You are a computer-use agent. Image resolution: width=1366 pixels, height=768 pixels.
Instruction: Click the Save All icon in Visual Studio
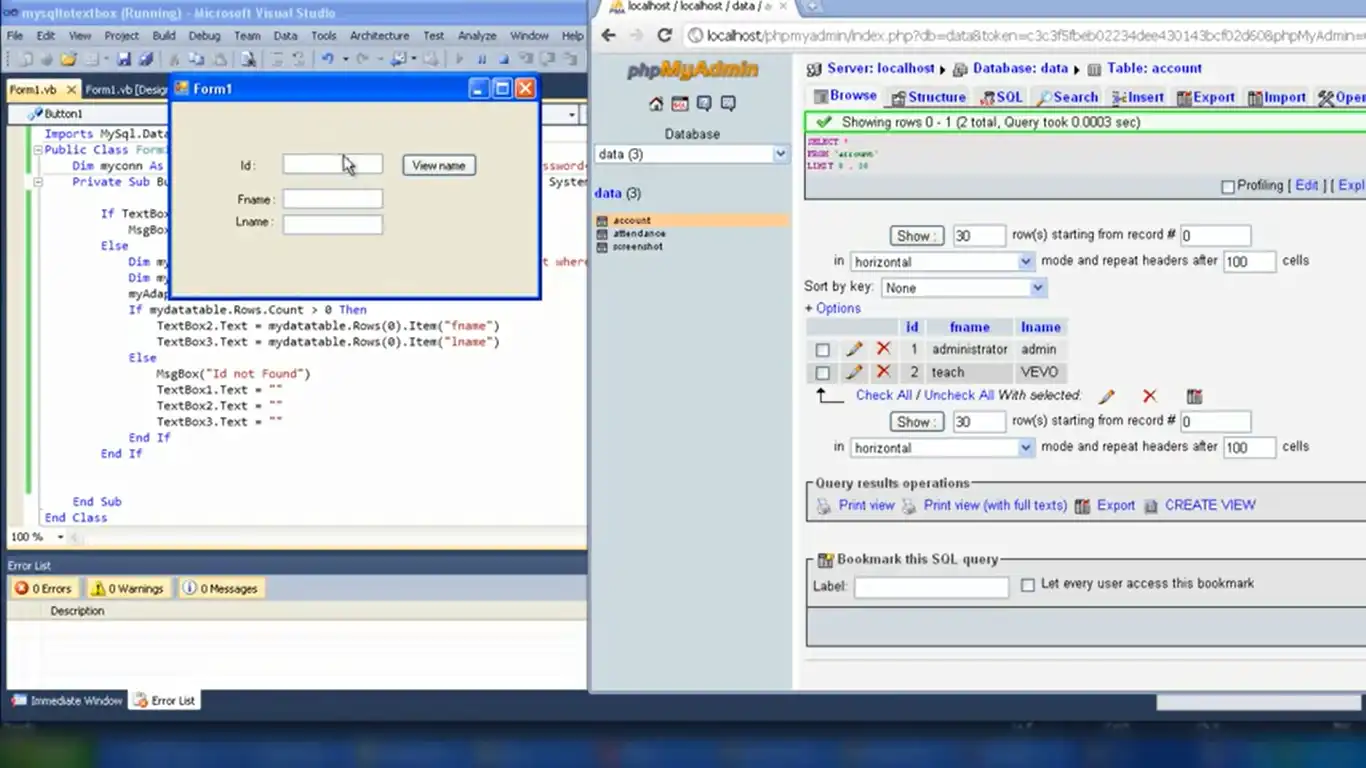coord(146,60)
